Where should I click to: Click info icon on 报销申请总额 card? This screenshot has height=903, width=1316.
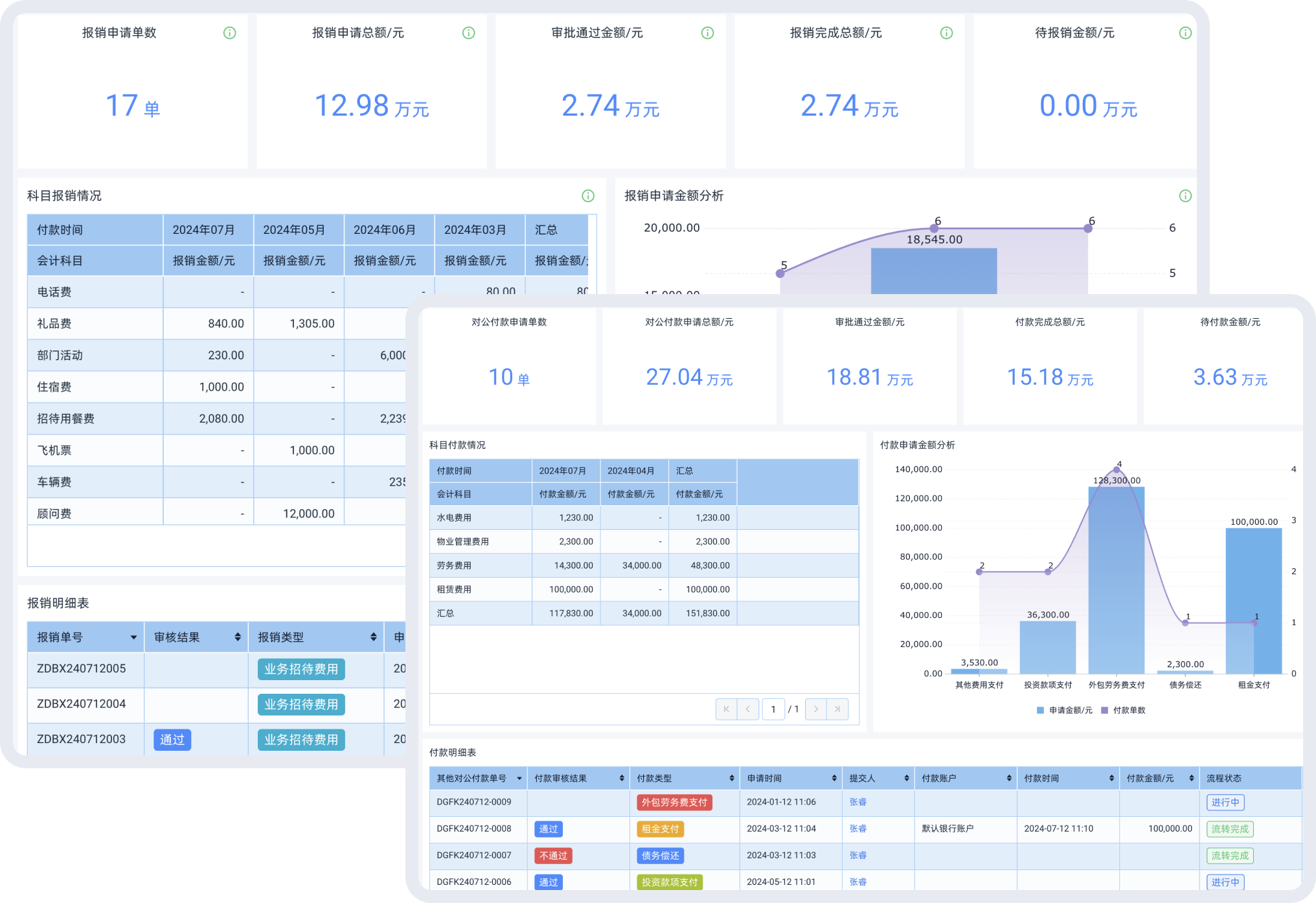[468, 33]
